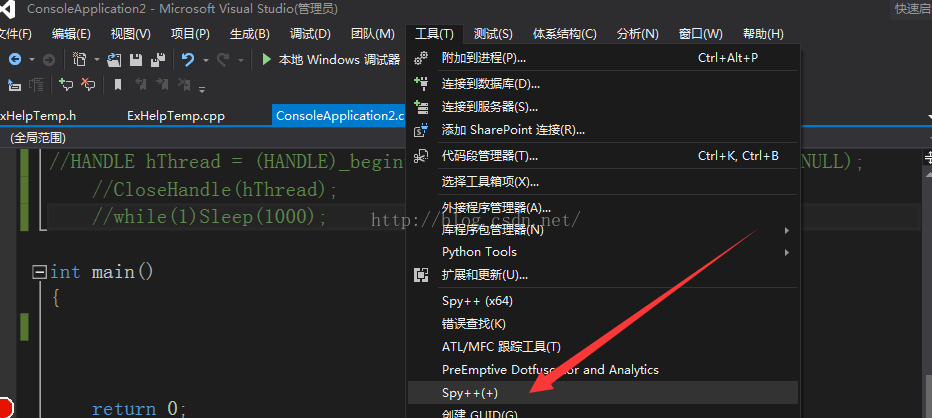Viewport: 932px width, 418px height.
Task: Collapse the int main() code block
Action: (40, 272)
